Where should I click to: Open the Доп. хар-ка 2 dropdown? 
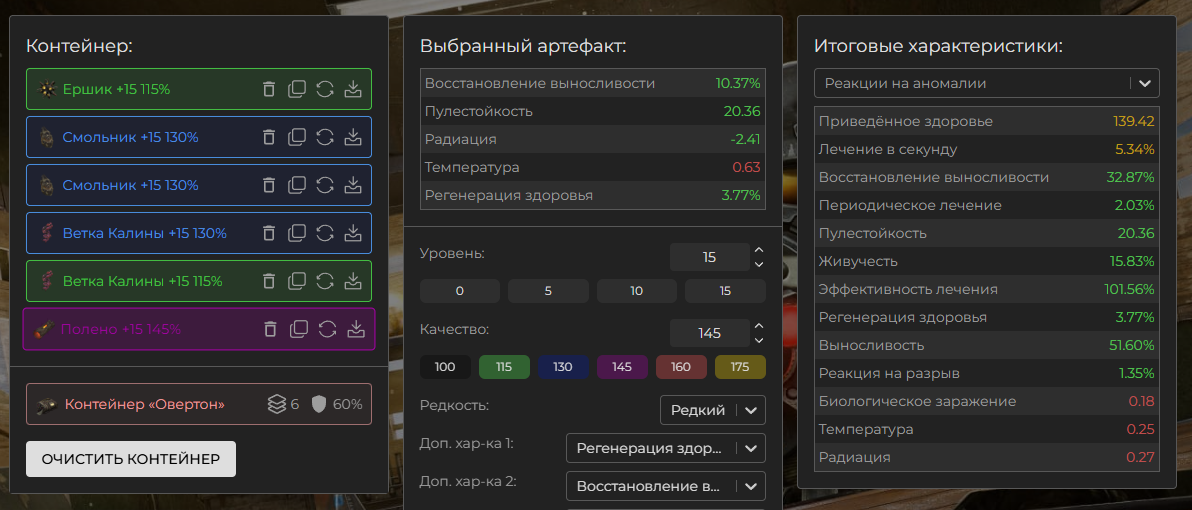[665, 486]
